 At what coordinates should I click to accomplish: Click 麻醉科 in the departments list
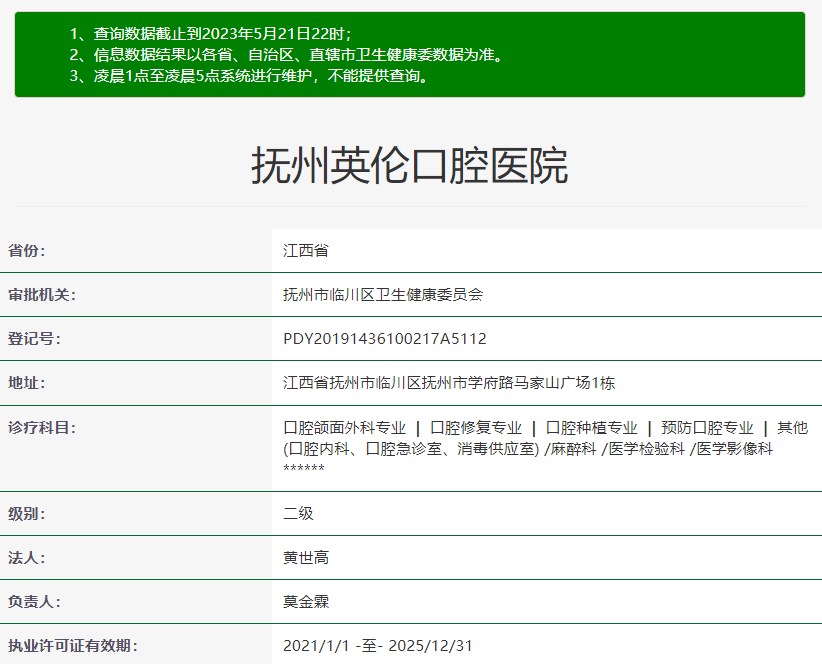click(x=574, y=449)
